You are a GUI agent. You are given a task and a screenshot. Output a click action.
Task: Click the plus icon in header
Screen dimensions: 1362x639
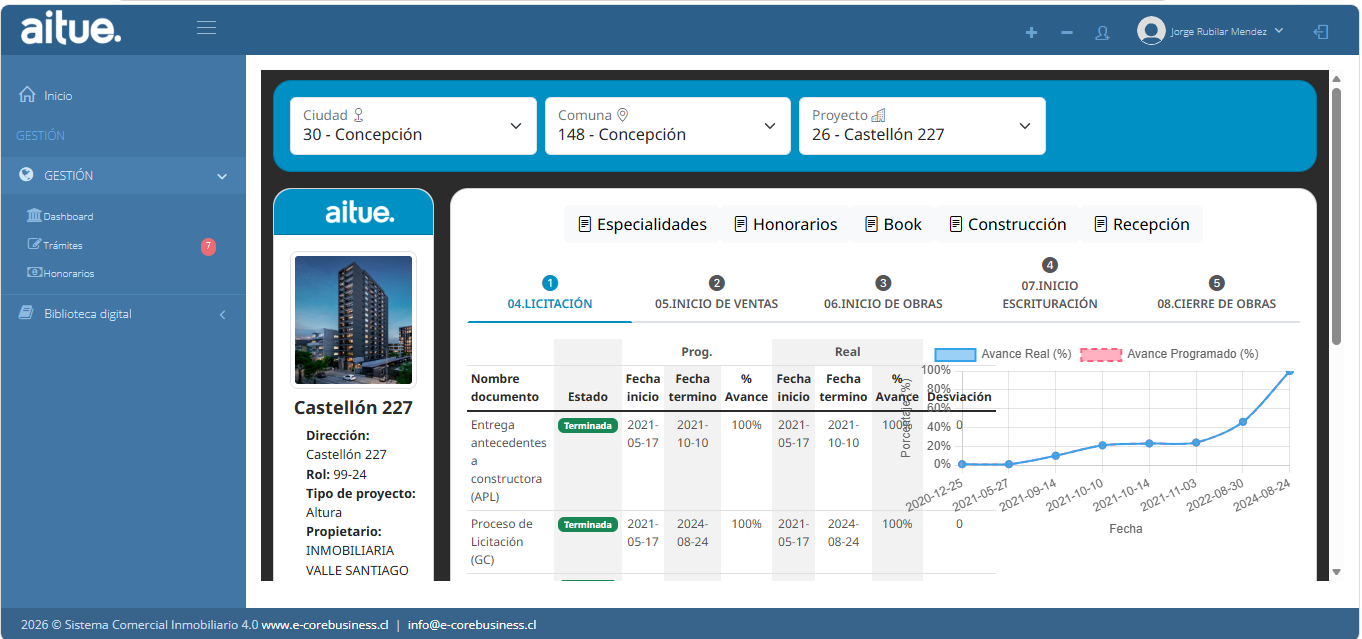click(x=1032, y=33)
